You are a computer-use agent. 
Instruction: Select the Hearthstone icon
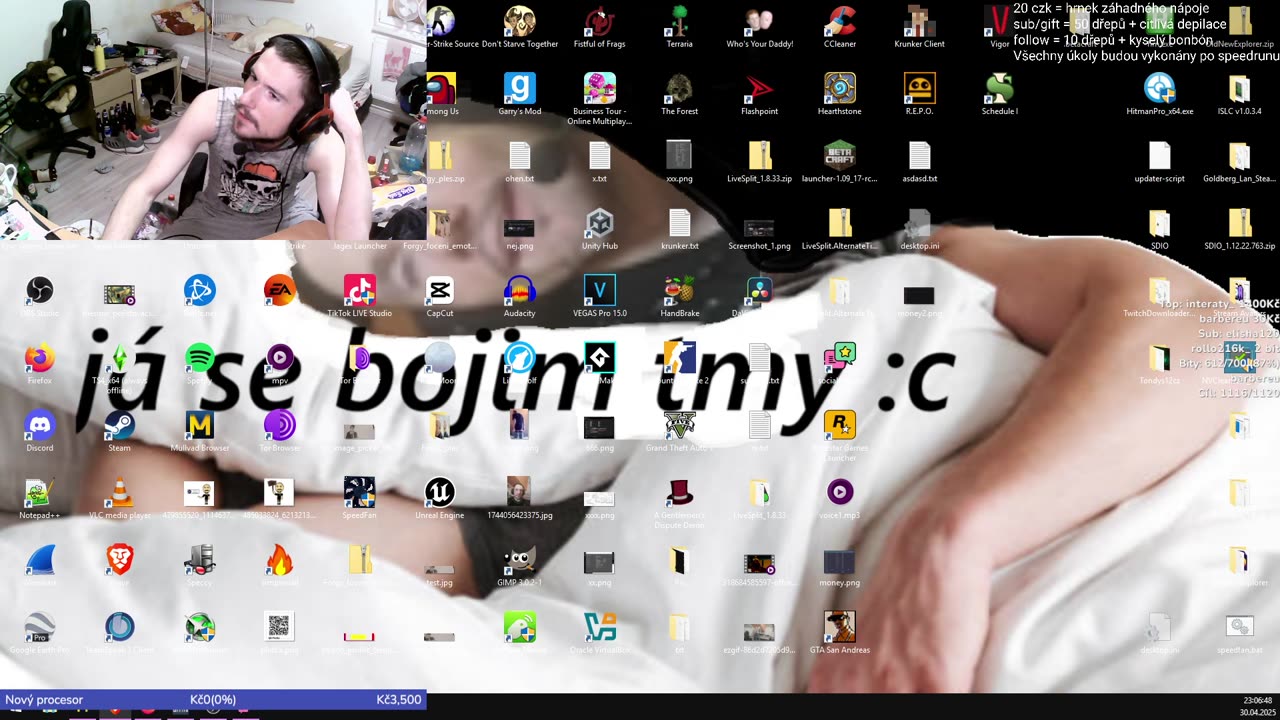(840, 93)
